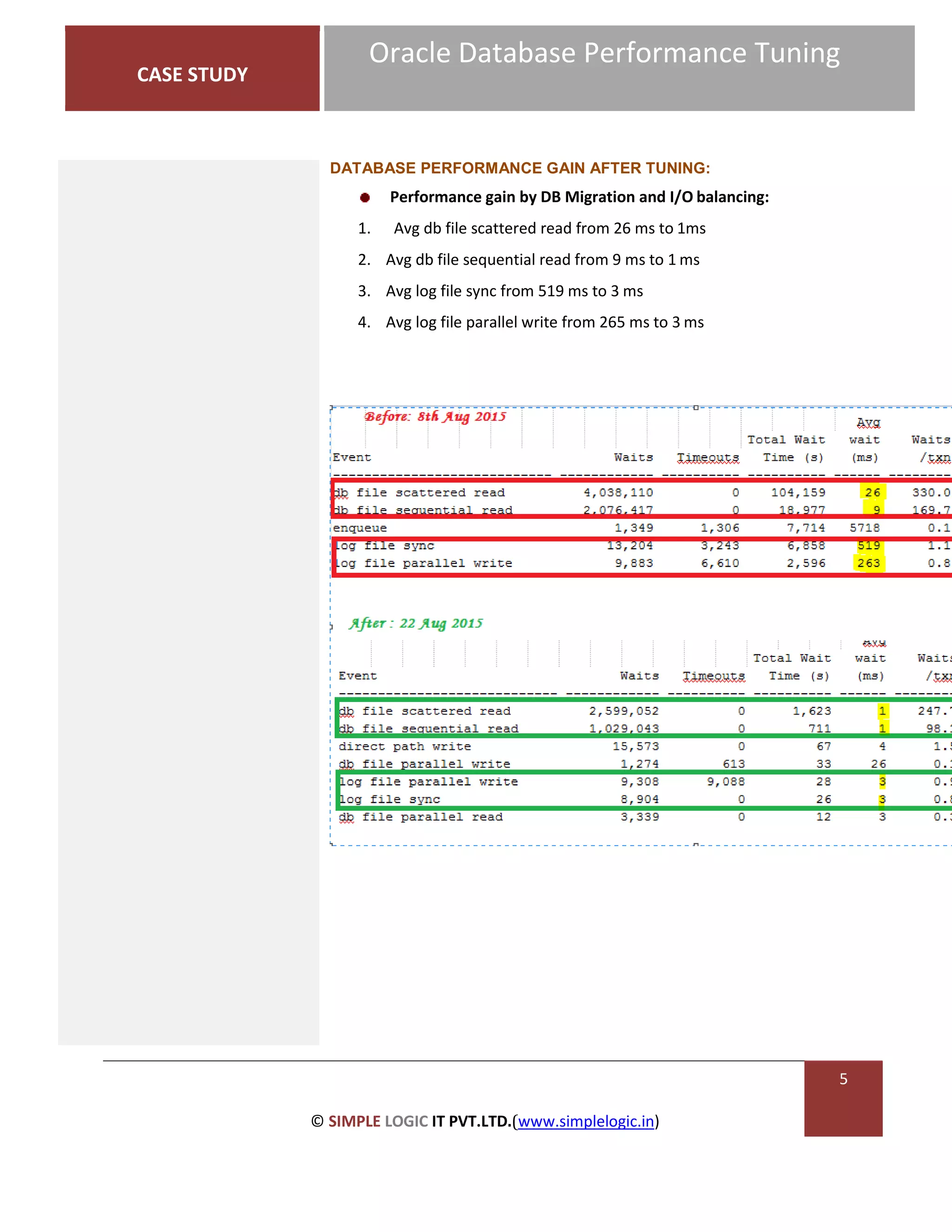Click total wait time 104,159
The image size is (952, 1232).
click(x=798, y=492)
